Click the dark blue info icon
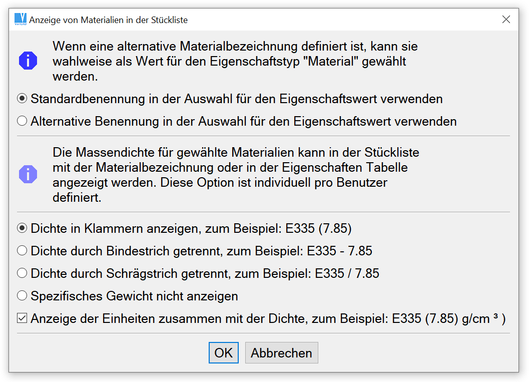The image size is (529, 382). [28, 61]
